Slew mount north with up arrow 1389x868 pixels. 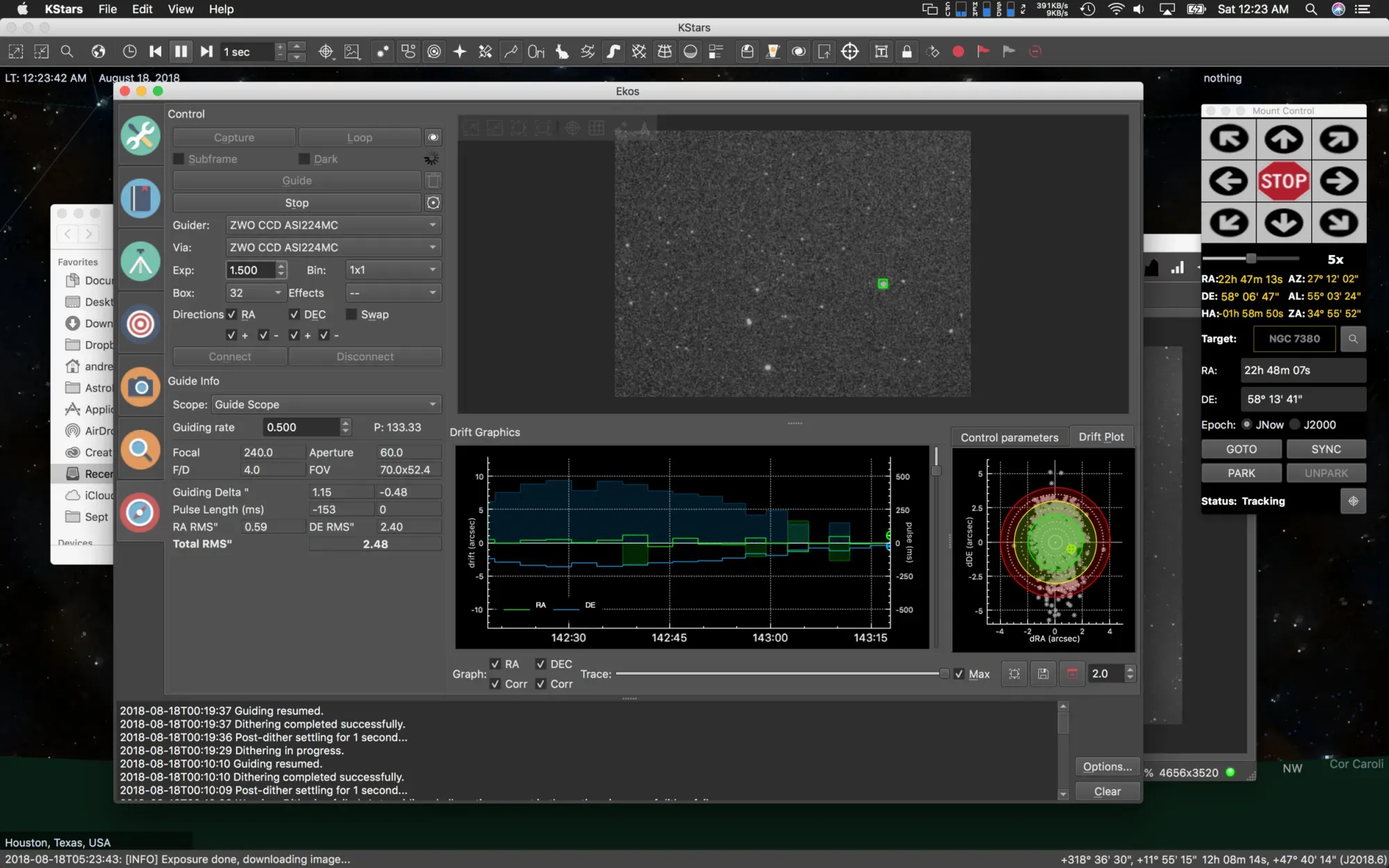pyautogui.click(x=1283, y=140)
